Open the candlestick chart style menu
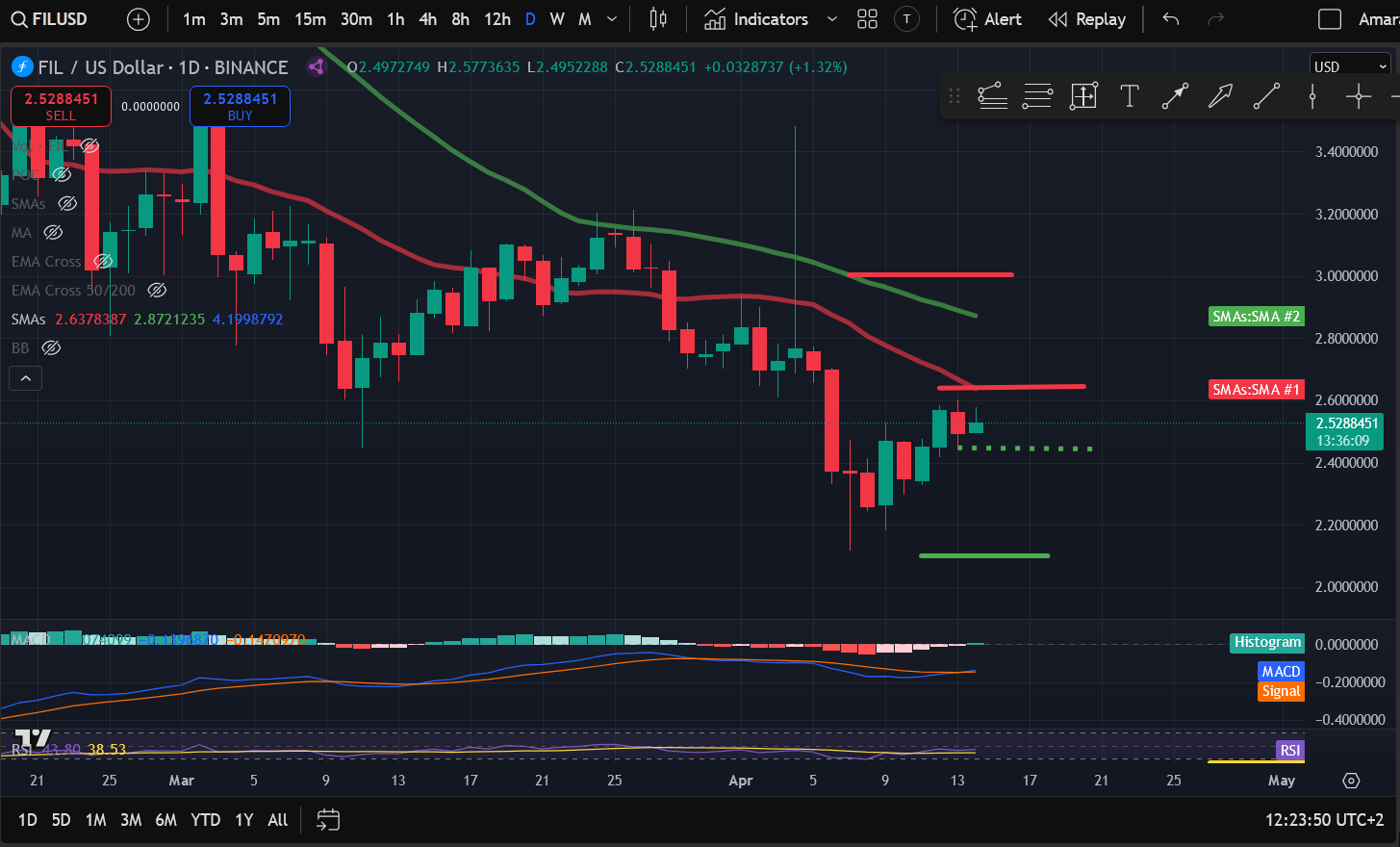This screenshot has height=847, width=1400. (x=658, y=19)
